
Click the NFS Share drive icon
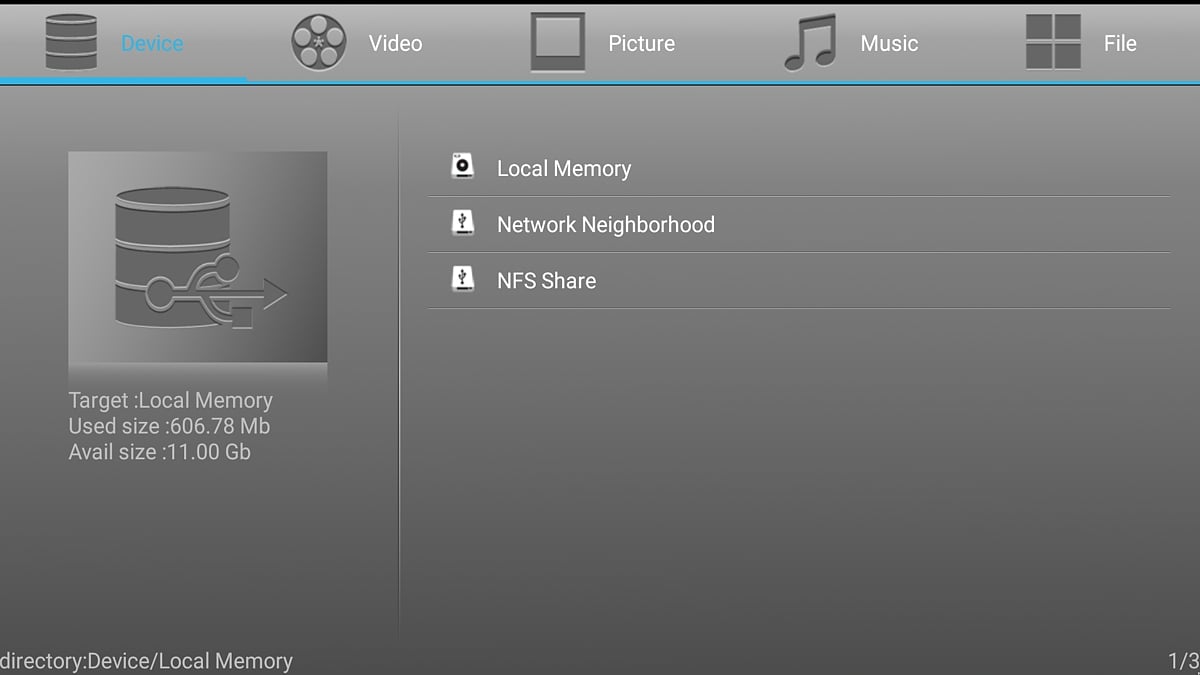click(x=462, y=278)
